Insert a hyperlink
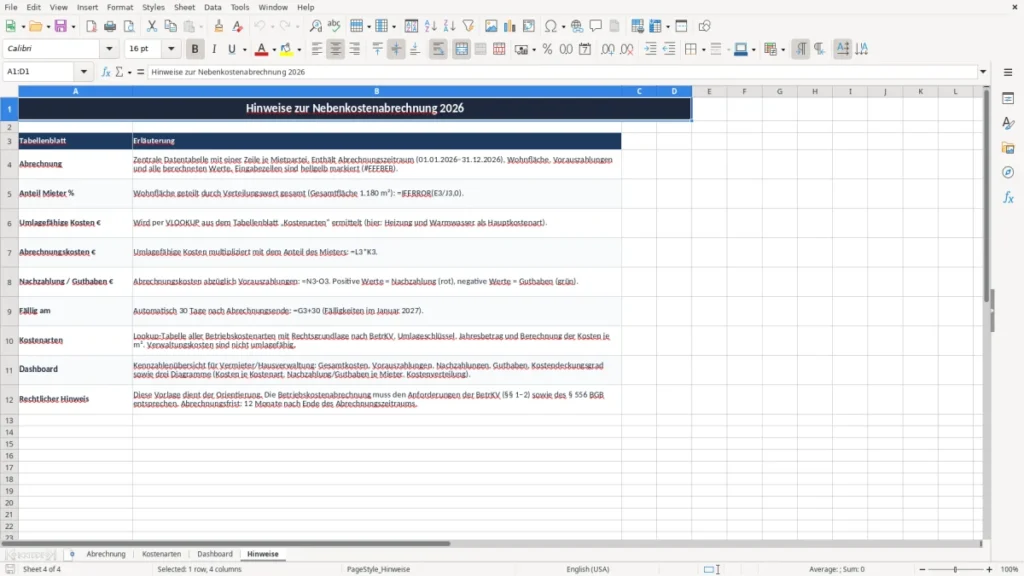Image resolution: width=1024 pixels, height=576 pixels. [577, 26]
